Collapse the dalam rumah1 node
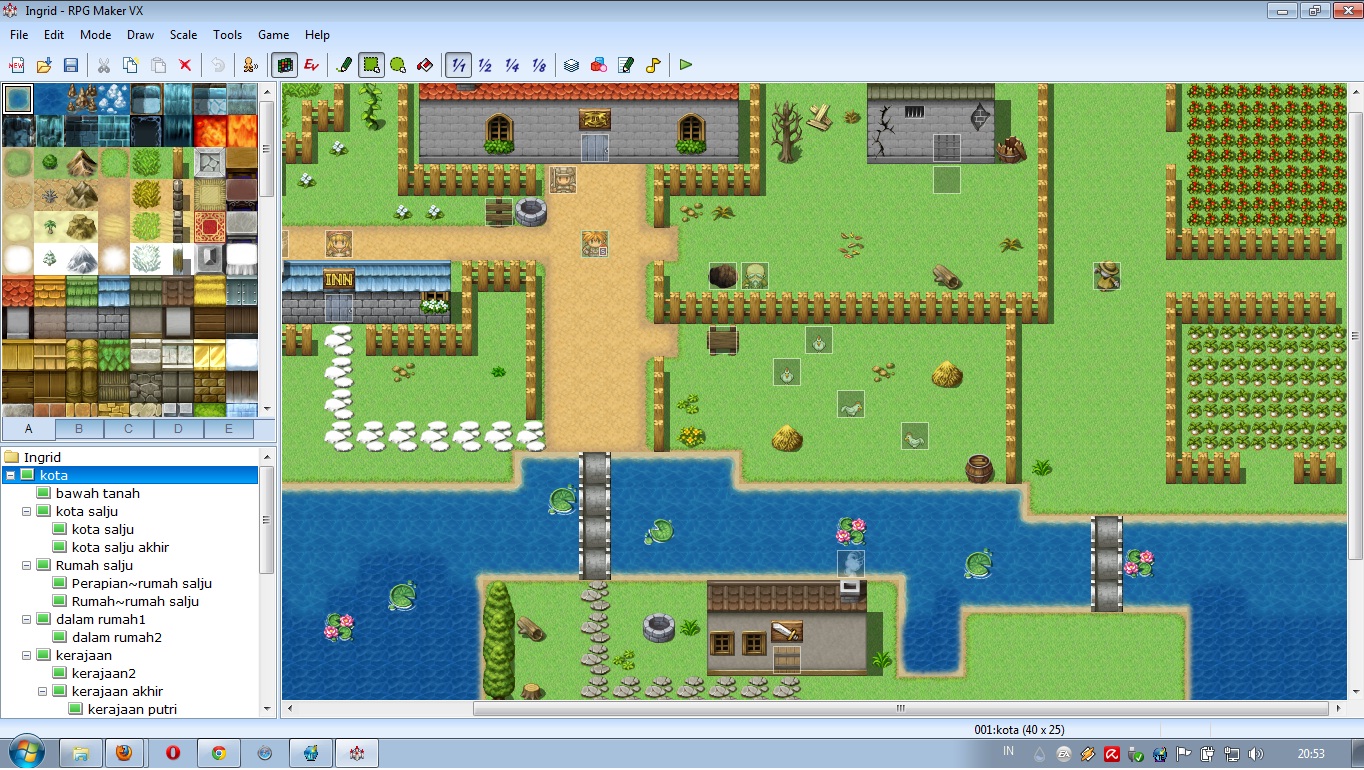Screen dimensions: 1364x770 (x=27, y=619)
